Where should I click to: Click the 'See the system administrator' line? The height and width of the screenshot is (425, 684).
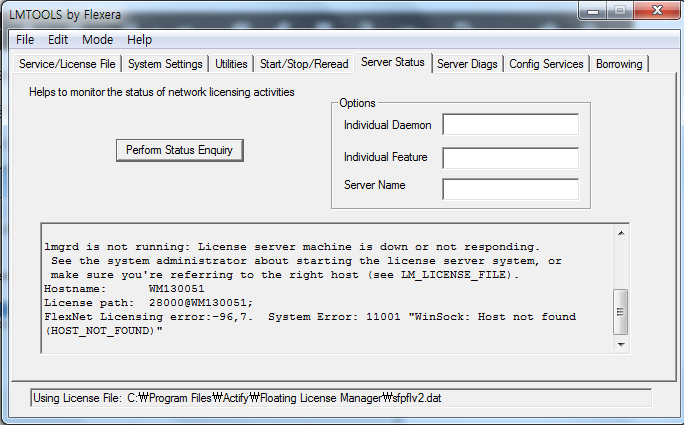(306, 261)
